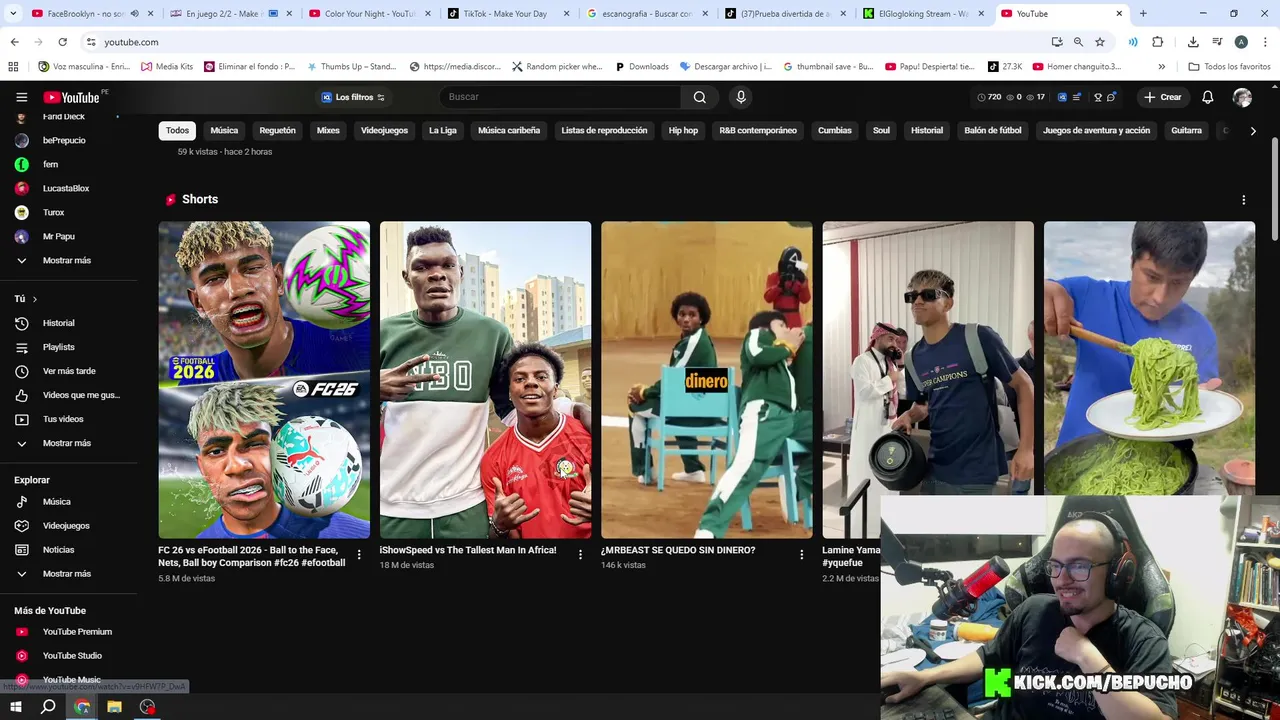Expand the Explorar section Mostrar más

(x=67, y=574)
